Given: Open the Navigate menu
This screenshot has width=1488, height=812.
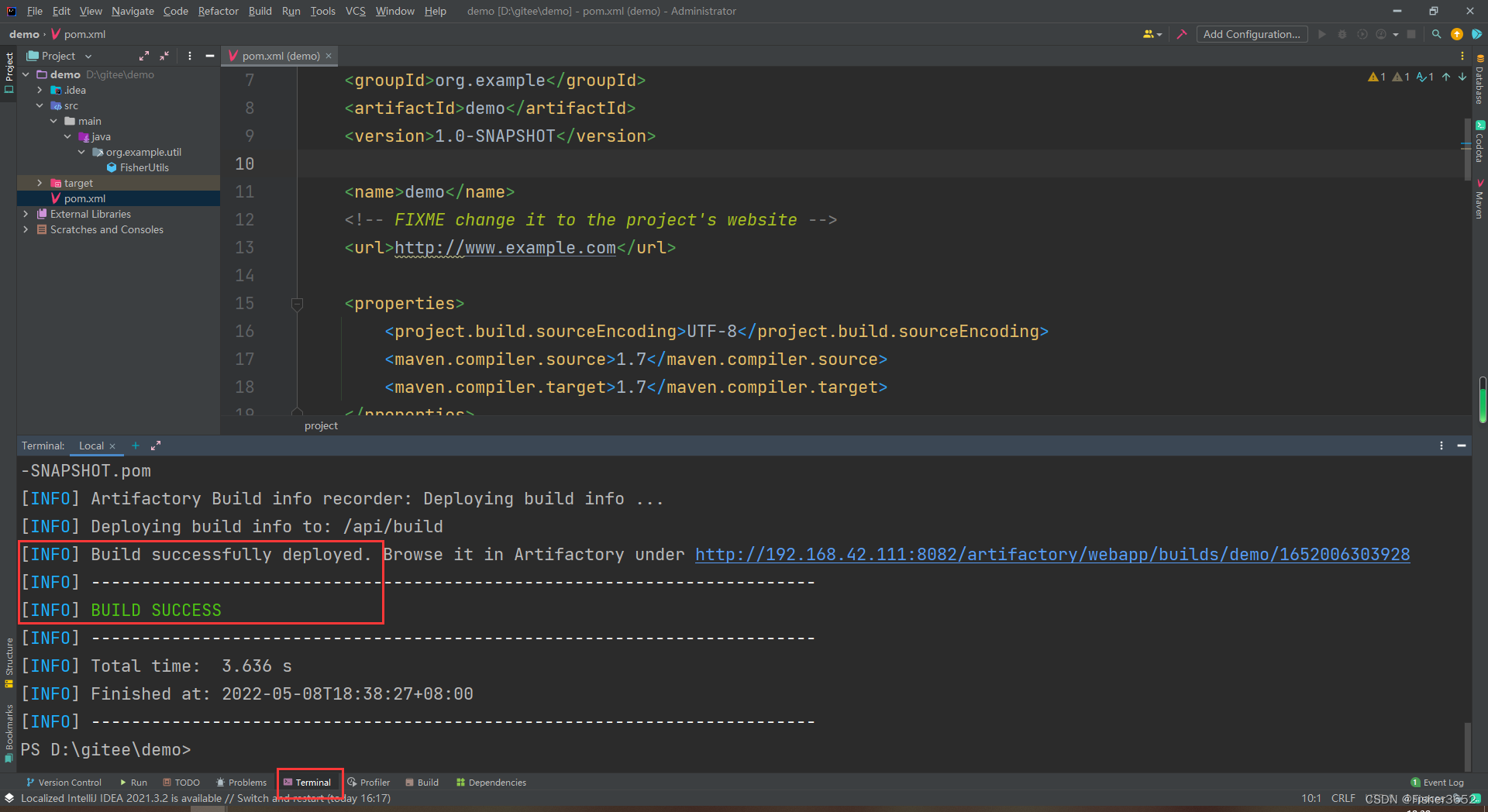Looking at the screenshot, I should click(x=133, y=11).
